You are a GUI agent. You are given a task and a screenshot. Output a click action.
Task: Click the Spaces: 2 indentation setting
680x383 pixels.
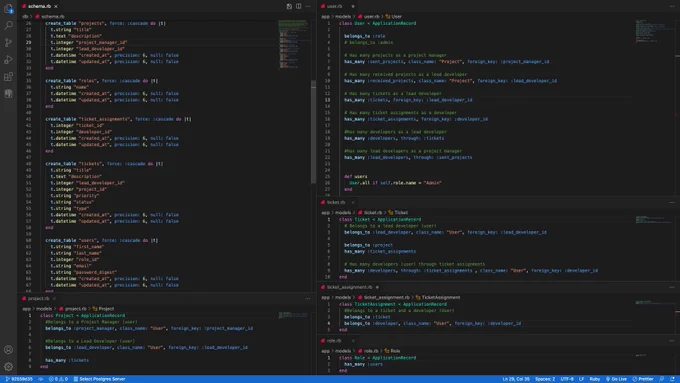click(x=545, y=379)
